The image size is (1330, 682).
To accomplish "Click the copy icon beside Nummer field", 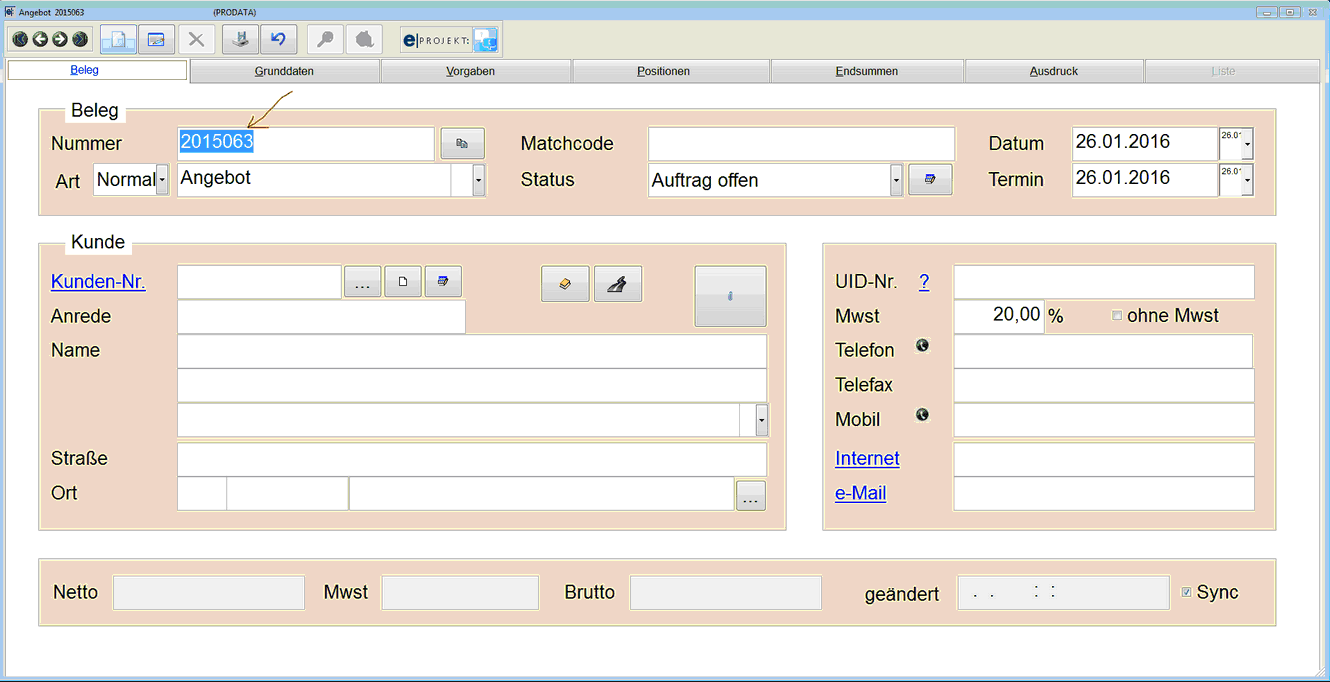I will [462, 144].
